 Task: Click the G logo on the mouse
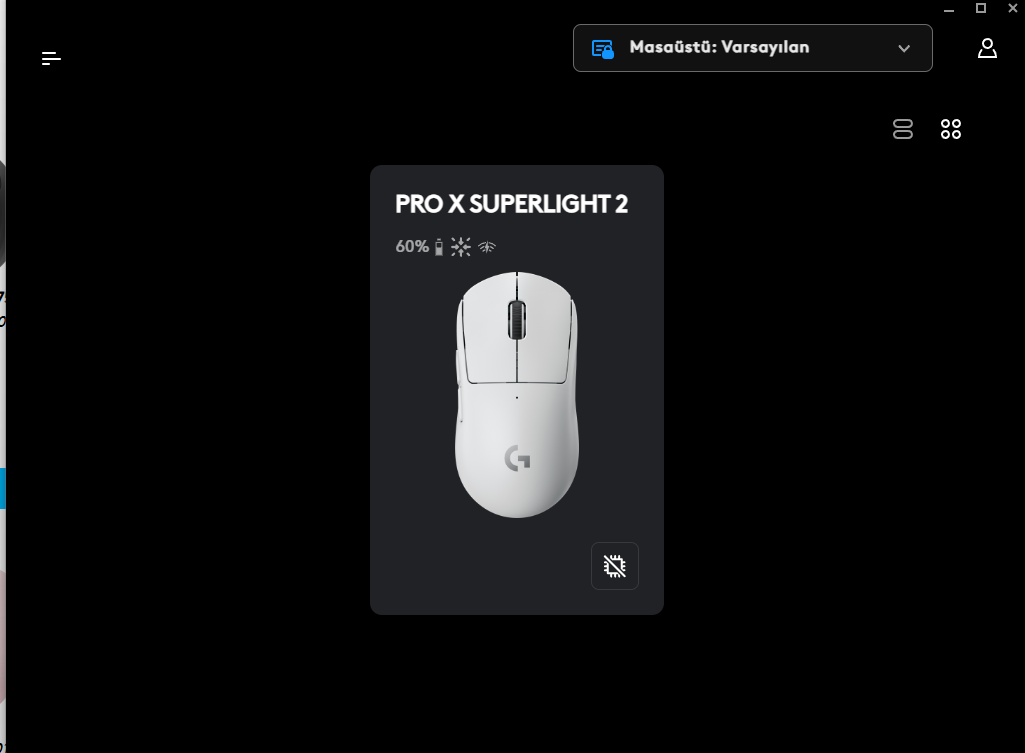tap(517, 458)
